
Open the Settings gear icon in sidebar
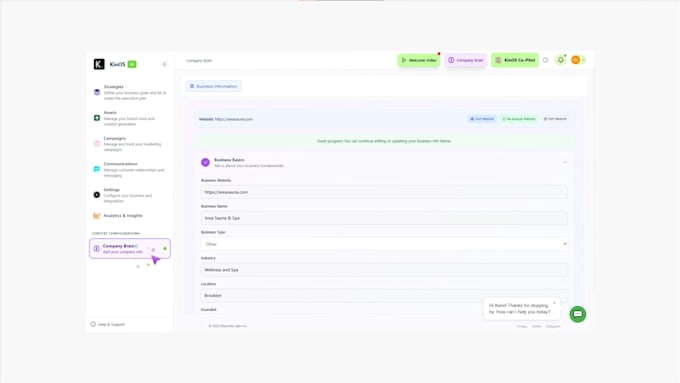[97, 195]
